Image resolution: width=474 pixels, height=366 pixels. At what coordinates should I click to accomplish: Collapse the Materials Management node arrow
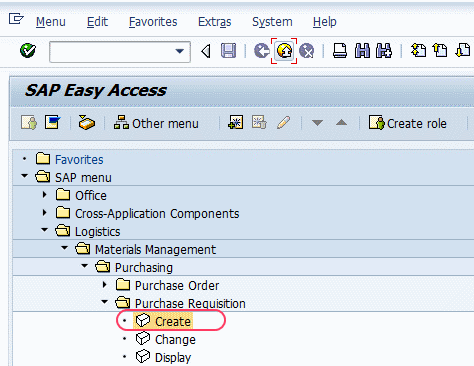click(x=65, y=248)
